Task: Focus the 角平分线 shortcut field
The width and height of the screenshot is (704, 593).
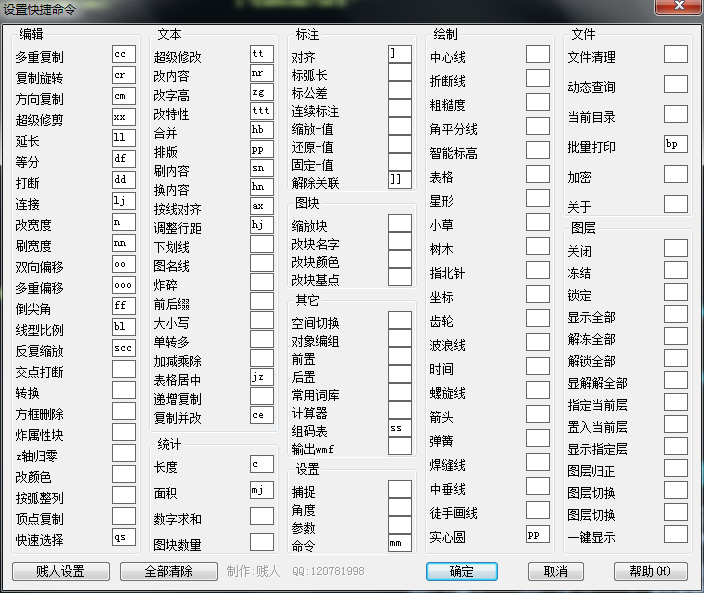Action: point(538,126)
